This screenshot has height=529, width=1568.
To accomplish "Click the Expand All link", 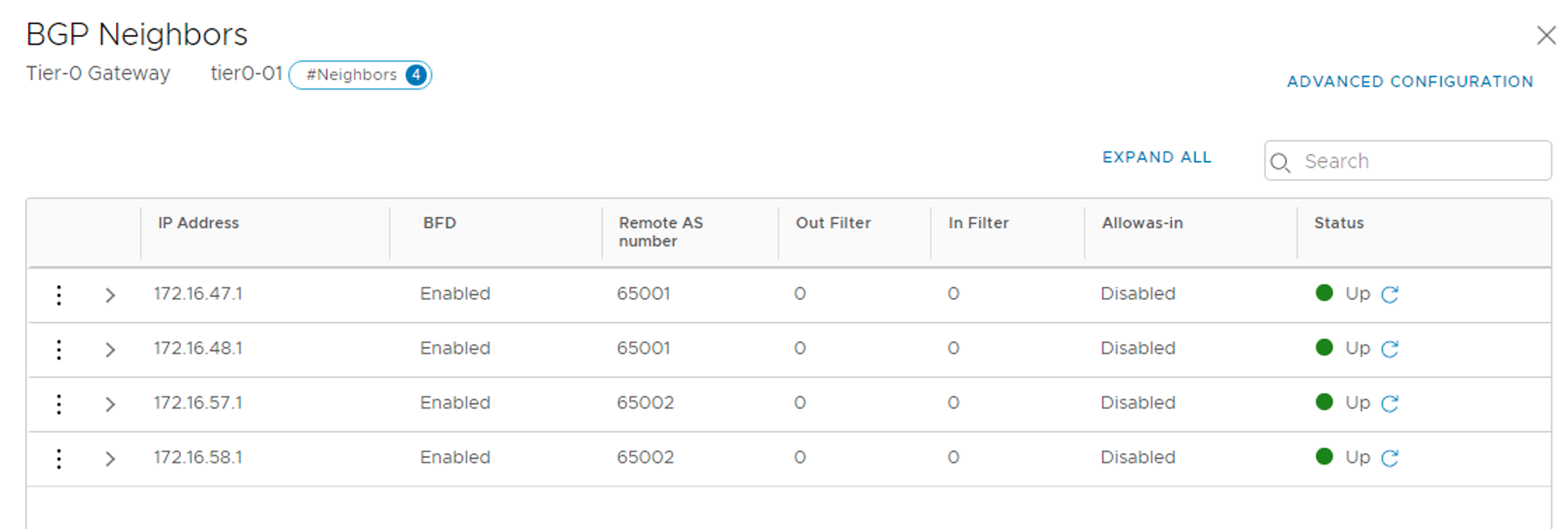I will click(x=1157, y=157).
